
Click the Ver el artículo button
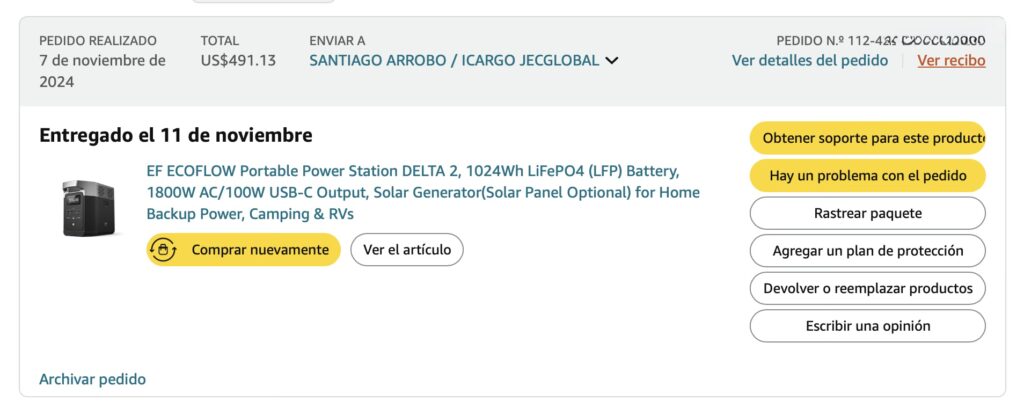[x=406, y=249]
